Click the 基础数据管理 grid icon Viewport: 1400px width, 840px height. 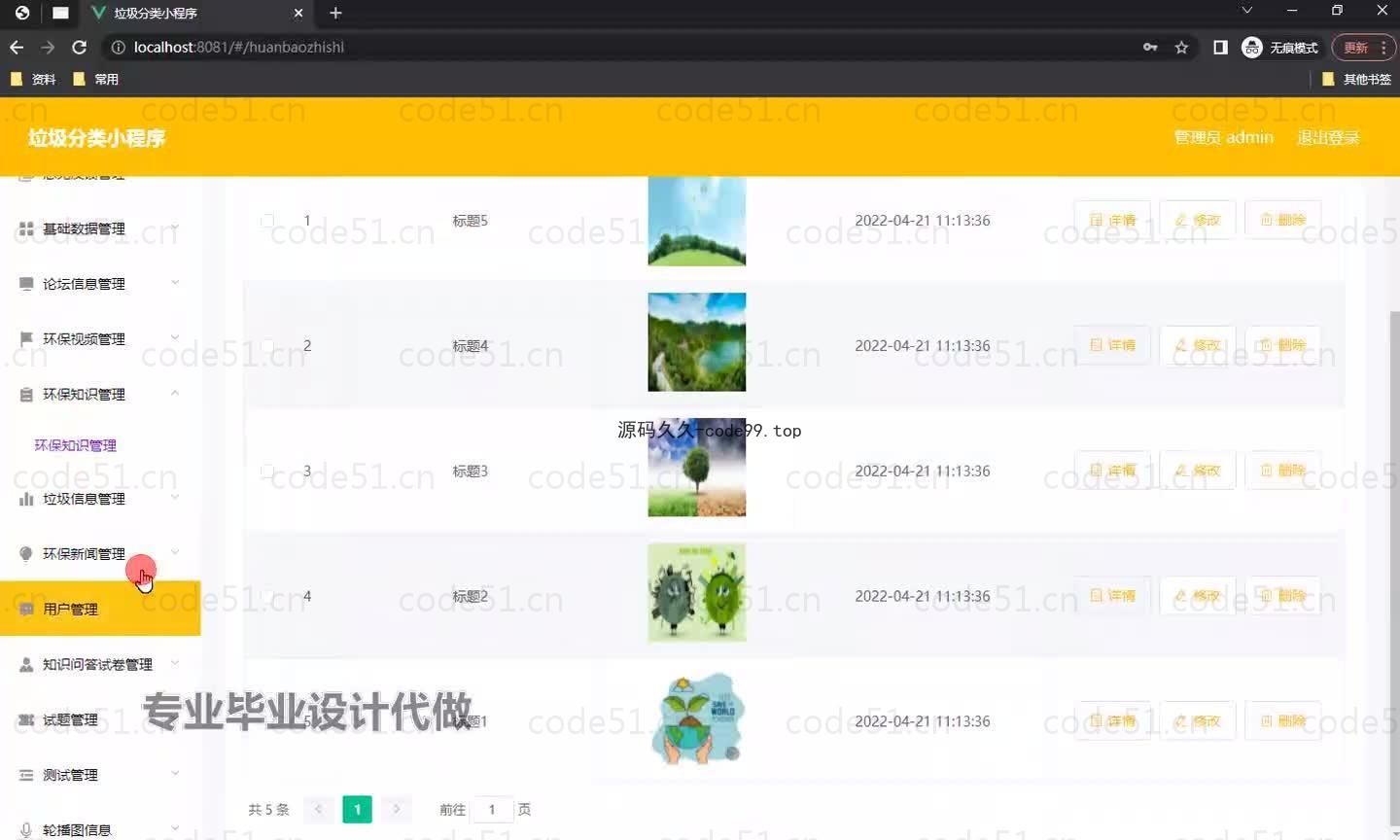click(26, 228)
